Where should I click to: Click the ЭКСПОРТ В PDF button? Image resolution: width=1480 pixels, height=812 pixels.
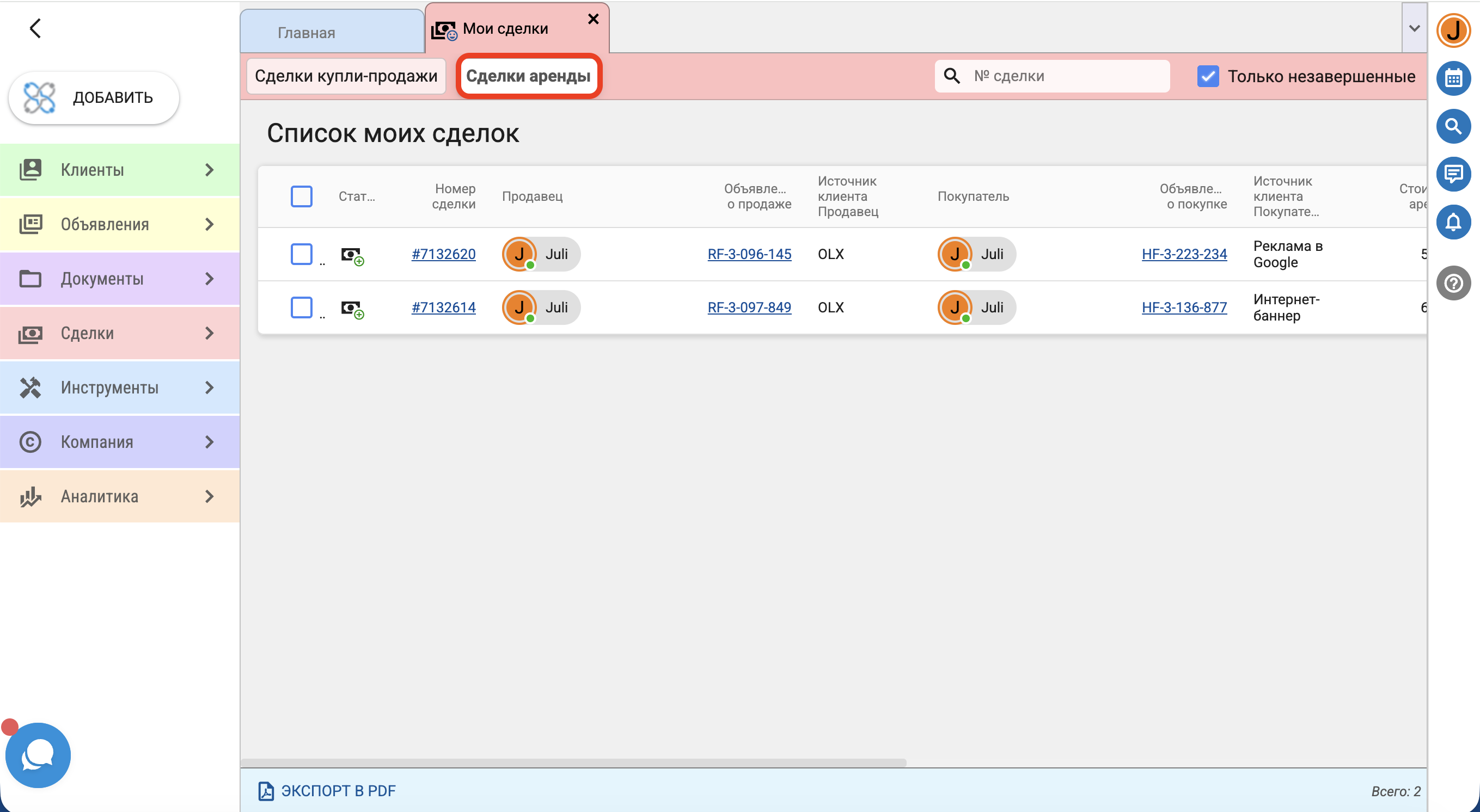pyautogui.click(x=327, y=791)
